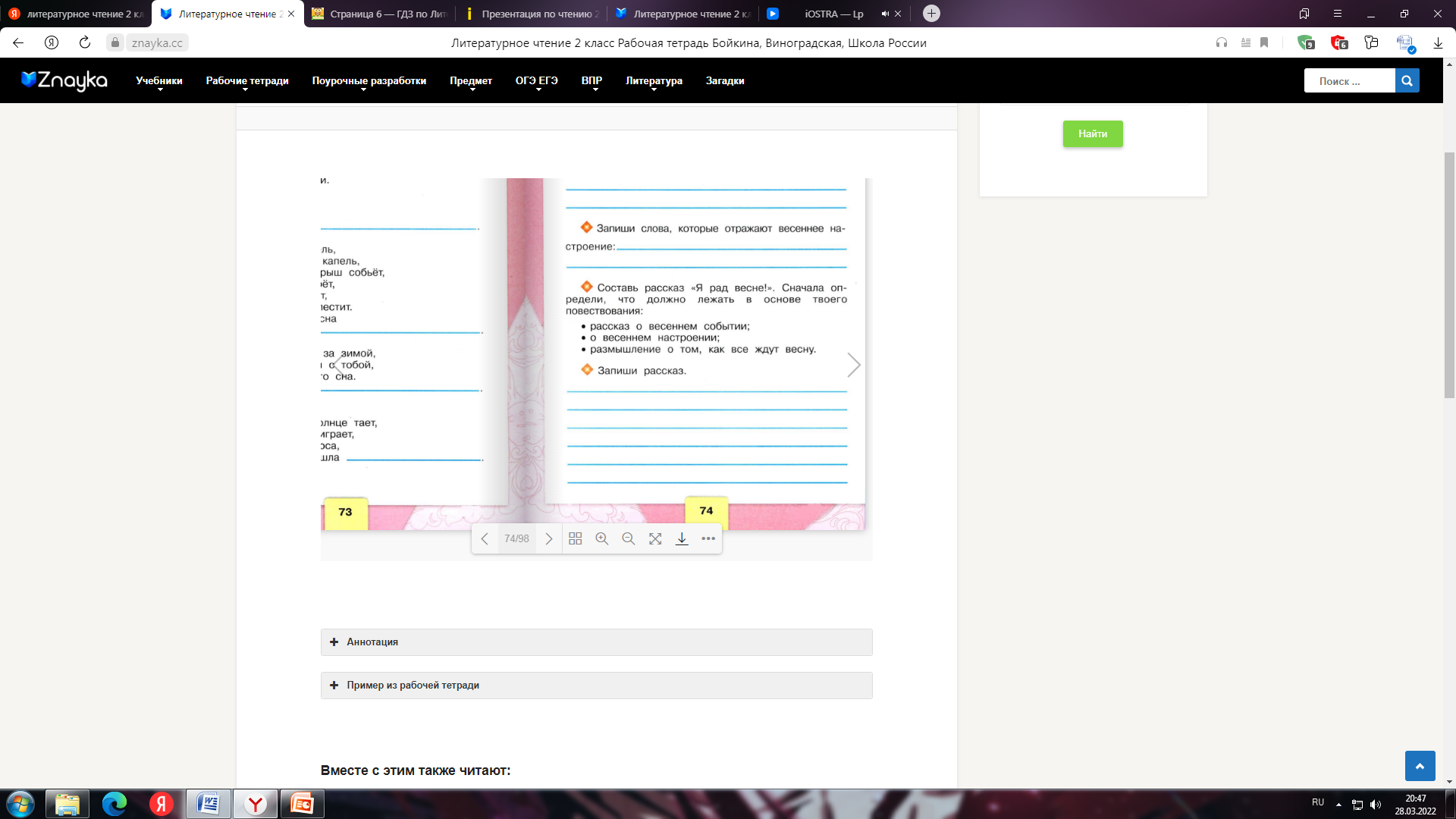Bookmark this page

coord(1264,42)
